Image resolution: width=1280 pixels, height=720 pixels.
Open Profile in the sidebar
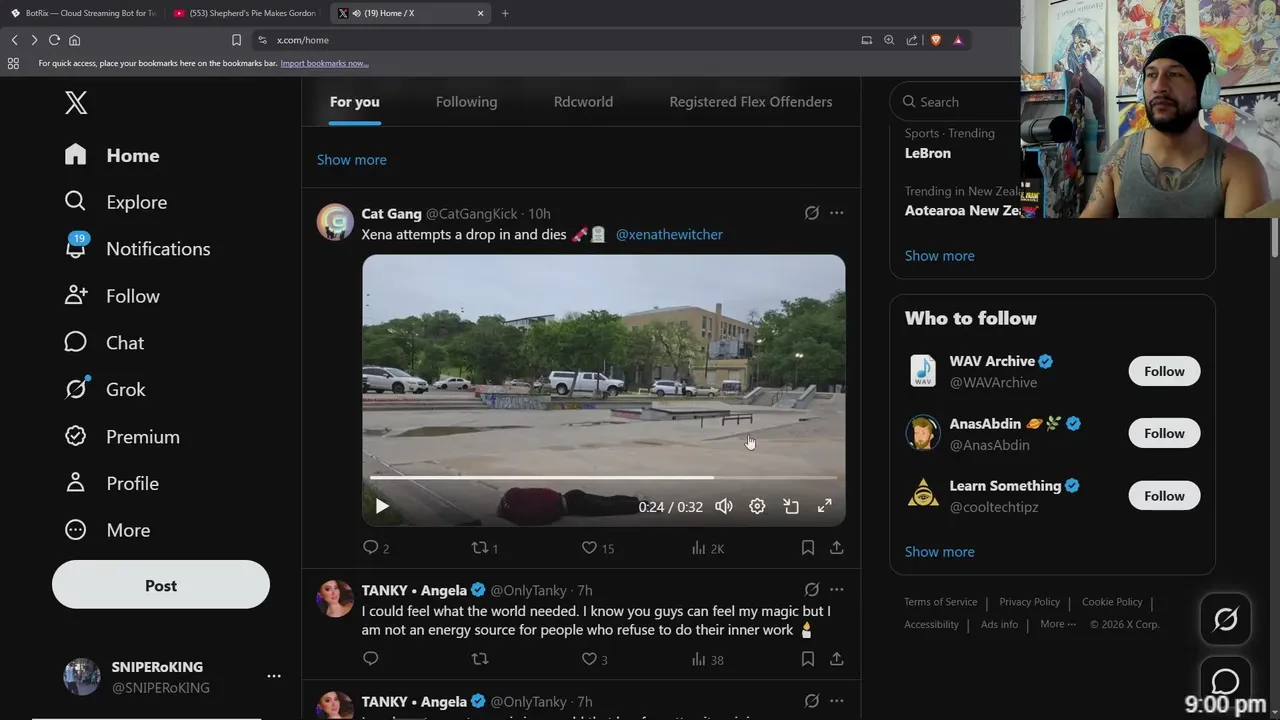click(x=111, y=483)
